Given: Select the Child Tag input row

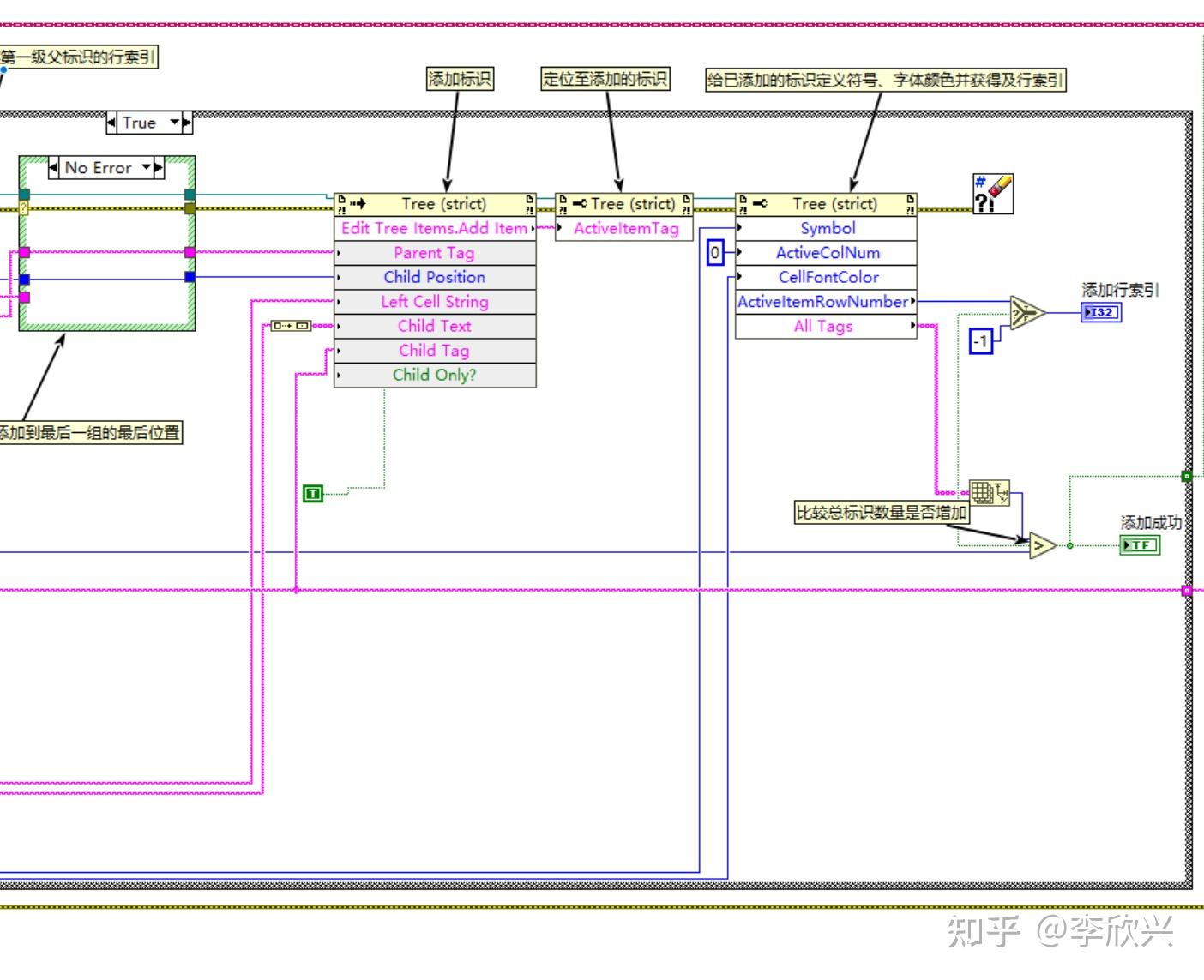Looking at the screenshot, I should click(x=435, y=351).
